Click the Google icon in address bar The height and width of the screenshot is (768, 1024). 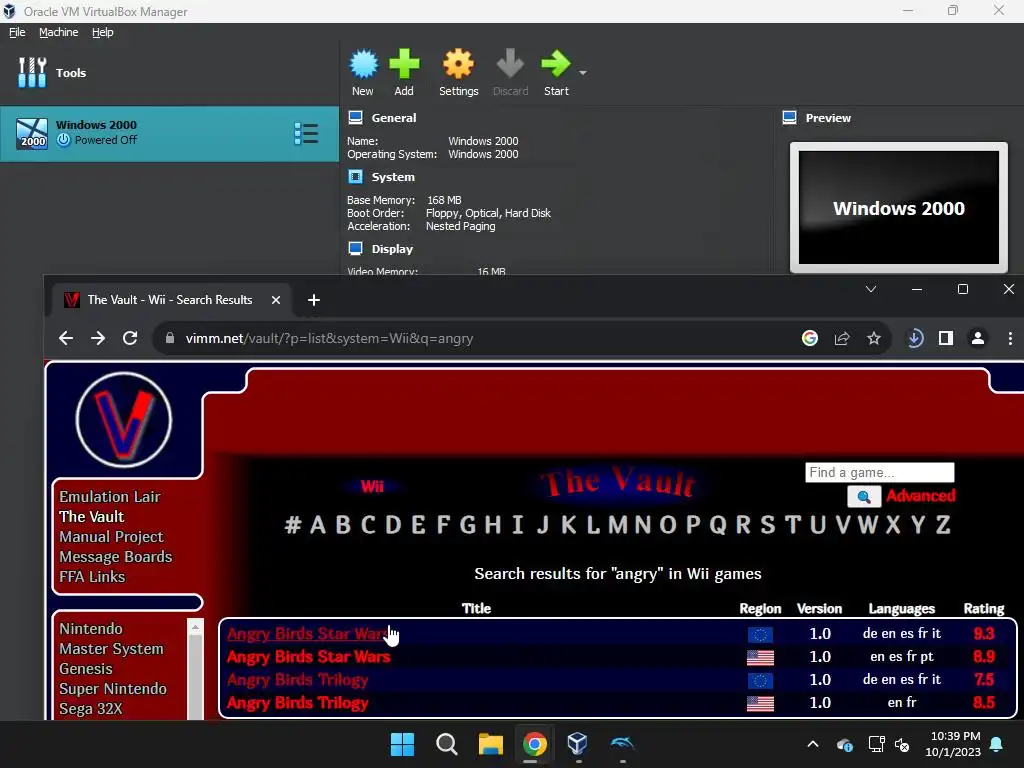coord(810,338)
